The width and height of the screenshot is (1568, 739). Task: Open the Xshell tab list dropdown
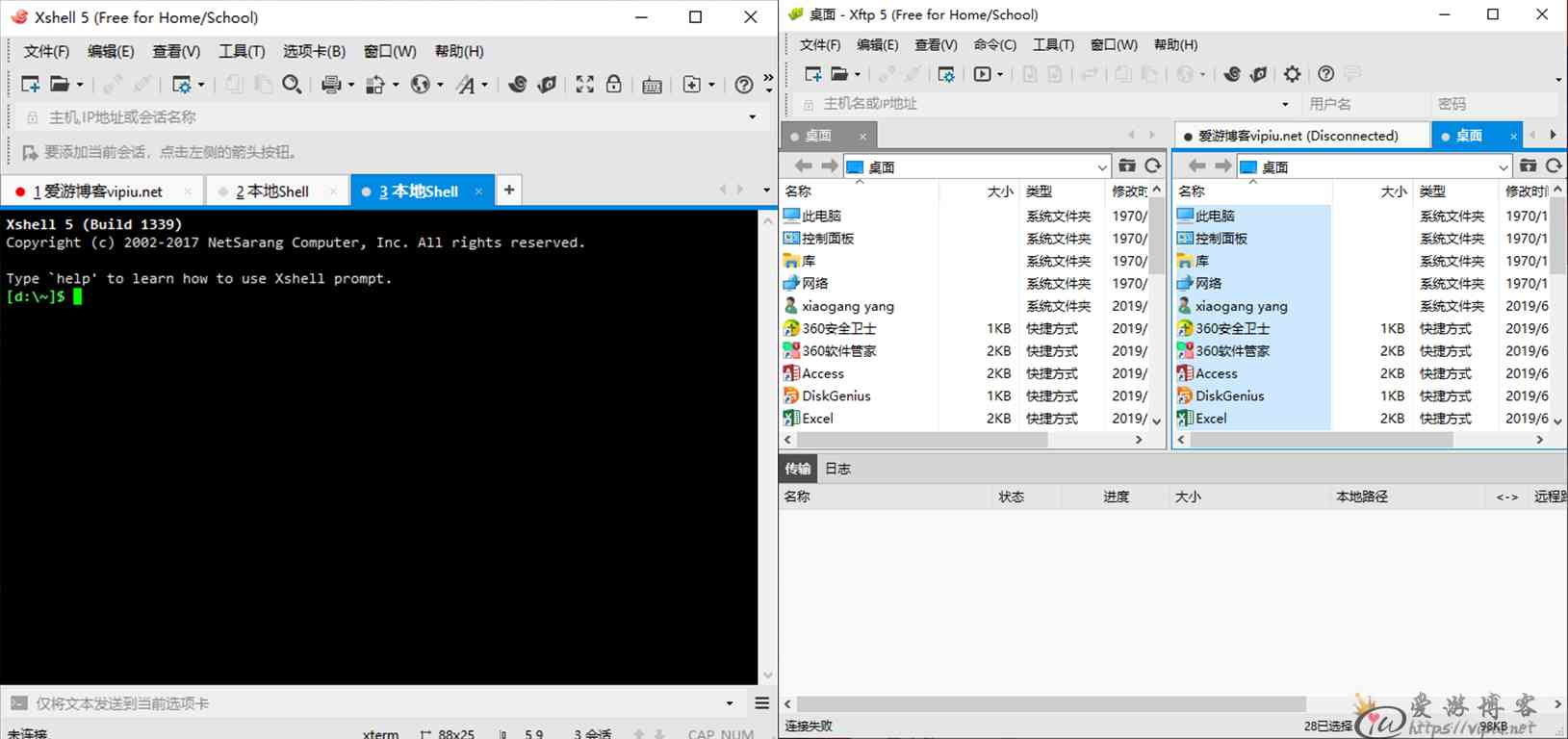tap(766, 191)
